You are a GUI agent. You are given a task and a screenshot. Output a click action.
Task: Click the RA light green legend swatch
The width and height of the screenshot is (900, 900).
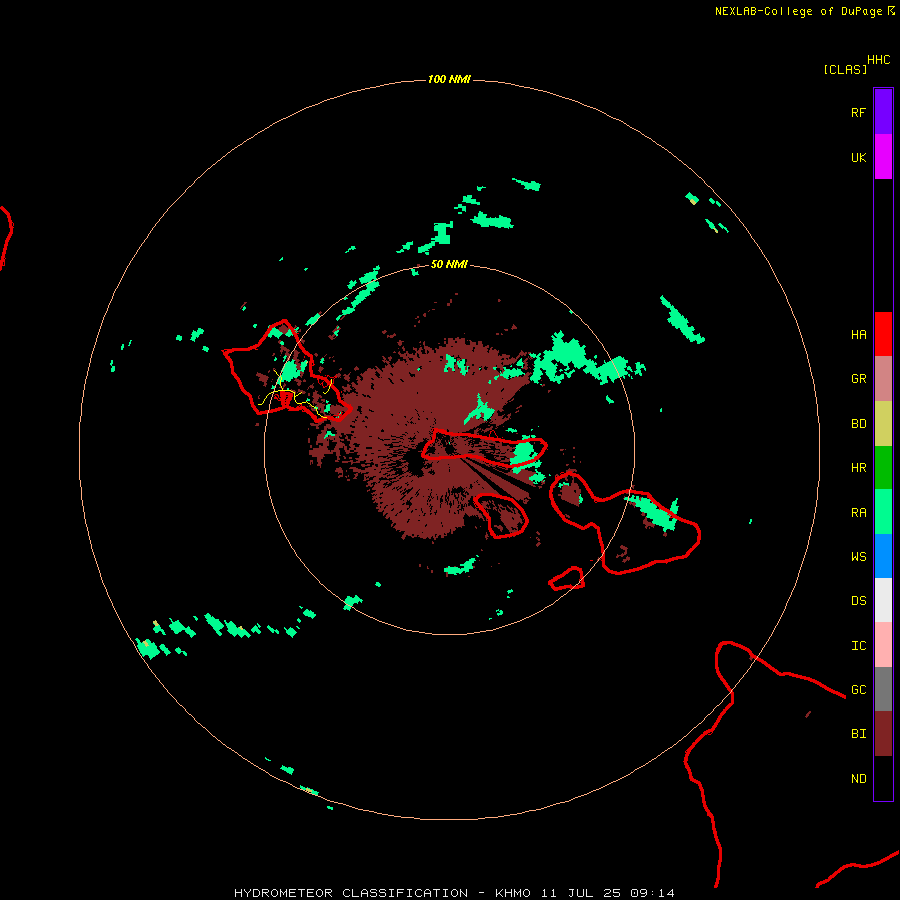[x=883, y=511]
